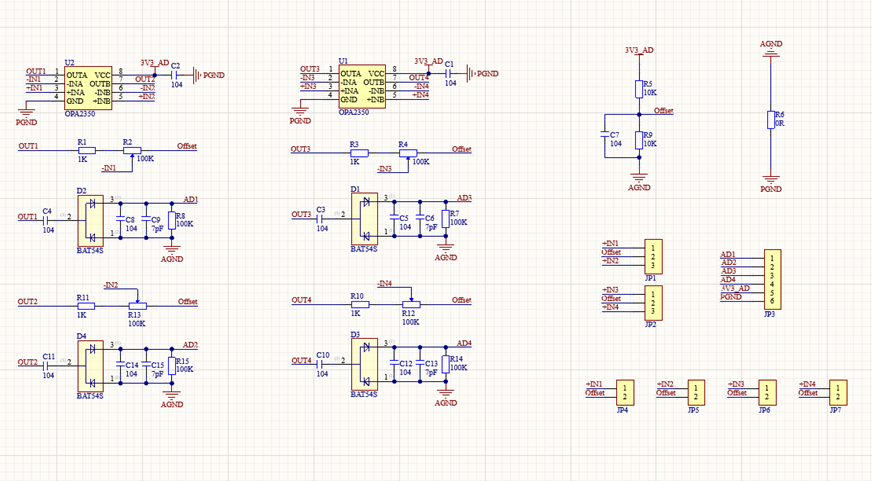Click the Offset label beside R5 junction

[663, 111]
